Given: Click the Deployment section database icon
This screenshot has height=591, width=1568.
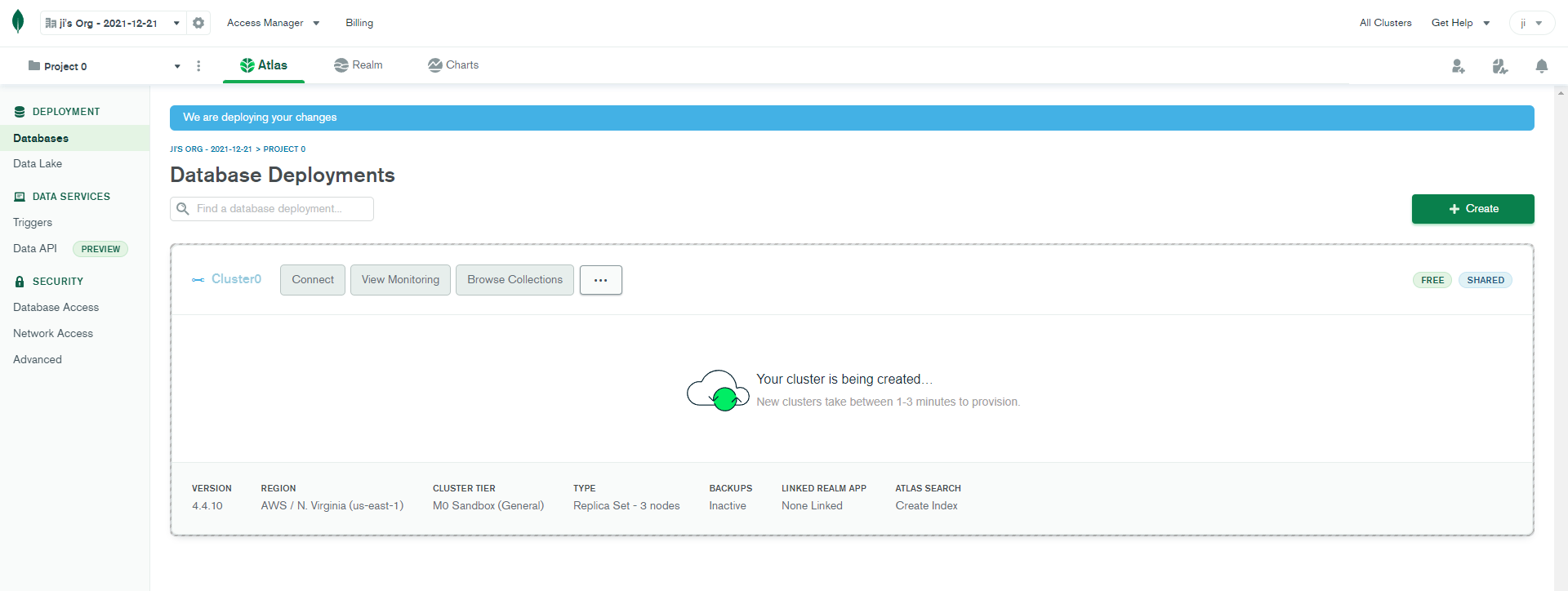Looking at the screenshot, I should pyautogui.click(x=20, y=112).
